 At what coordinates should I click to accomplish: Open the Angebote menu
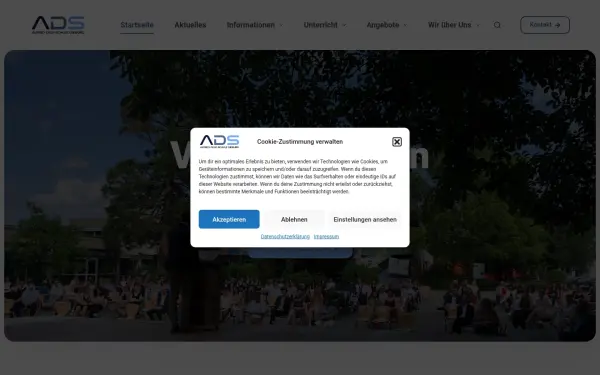click(383, 25)
